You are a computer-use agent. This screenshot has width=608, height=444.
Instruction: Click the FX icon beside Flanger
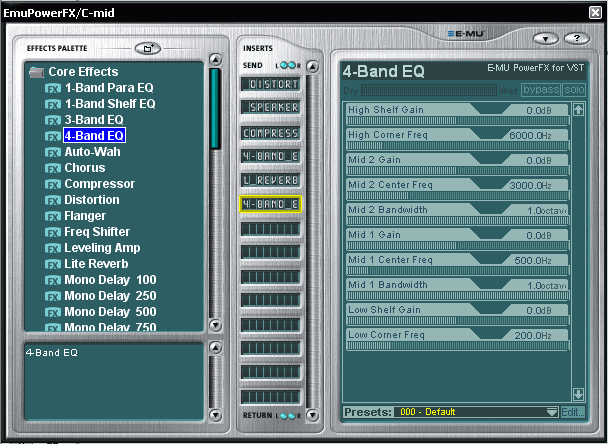pyautogui.click(x=53, y=216)
